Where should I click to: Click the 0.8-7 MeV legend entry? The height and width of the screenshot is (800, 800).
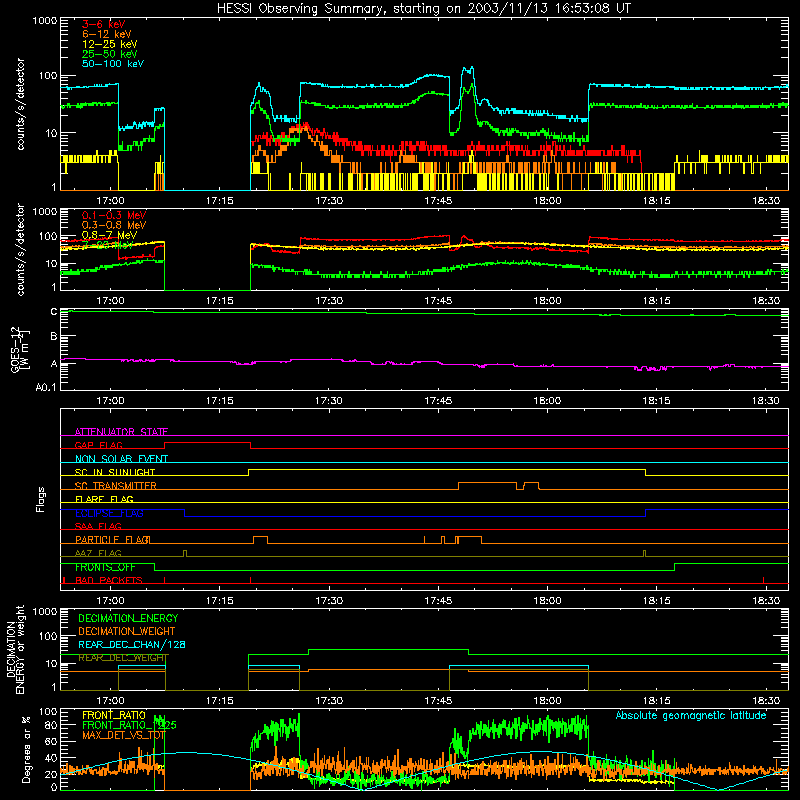tap(109, 235)
